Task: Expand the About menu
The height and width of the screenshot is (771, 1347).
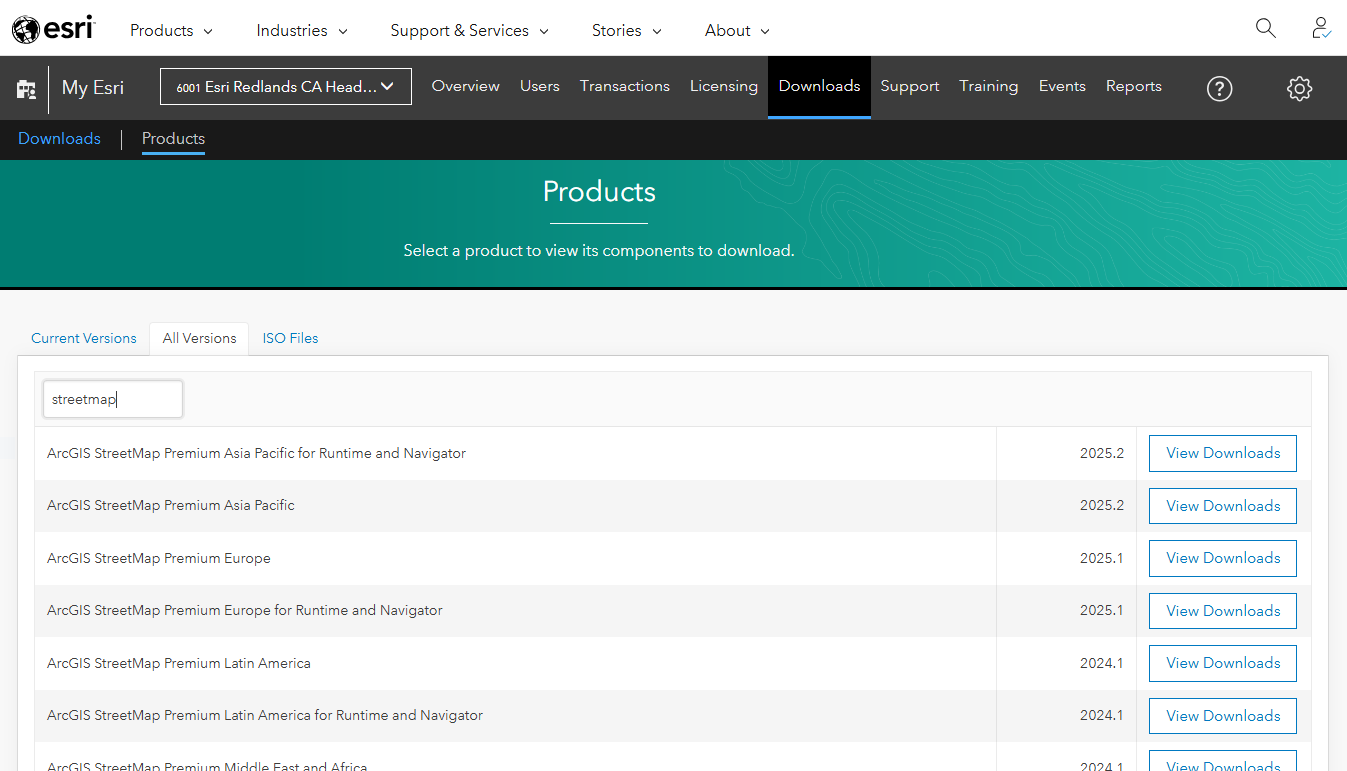Action: pyautogui.click(x=737, y=30)
